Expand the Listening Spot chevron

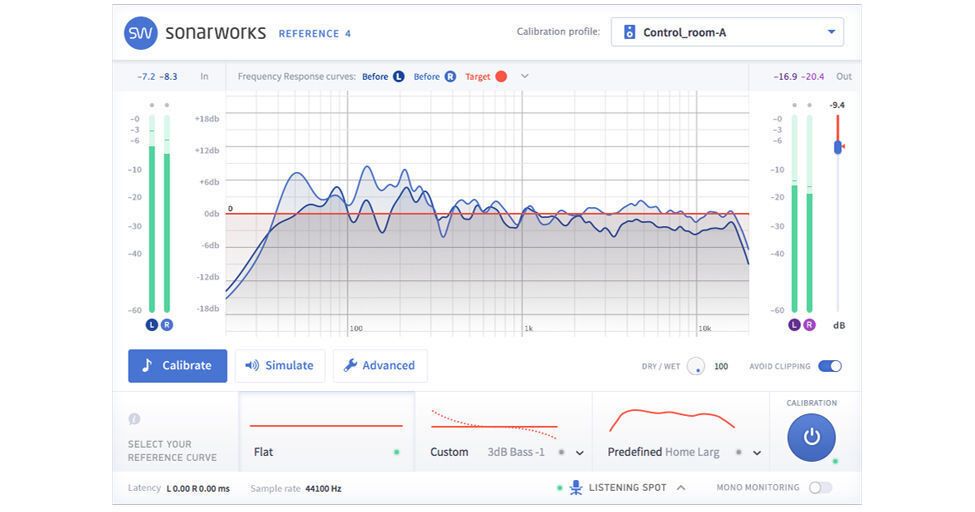pyautogui.click(x=681, y=488)
